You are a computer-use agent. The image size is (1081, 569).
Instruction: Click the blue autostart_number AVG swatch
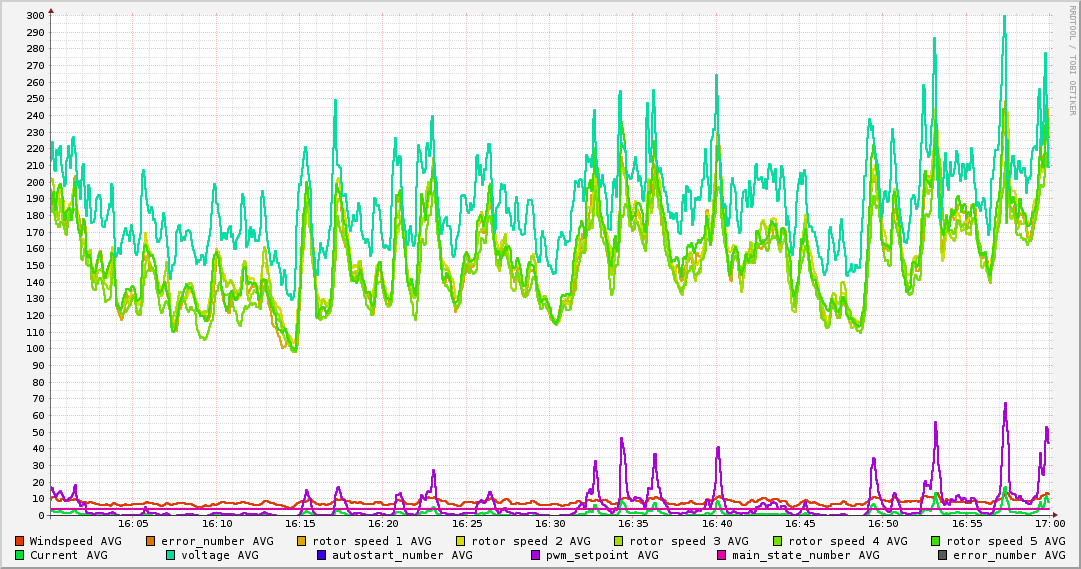pos(321,555)
